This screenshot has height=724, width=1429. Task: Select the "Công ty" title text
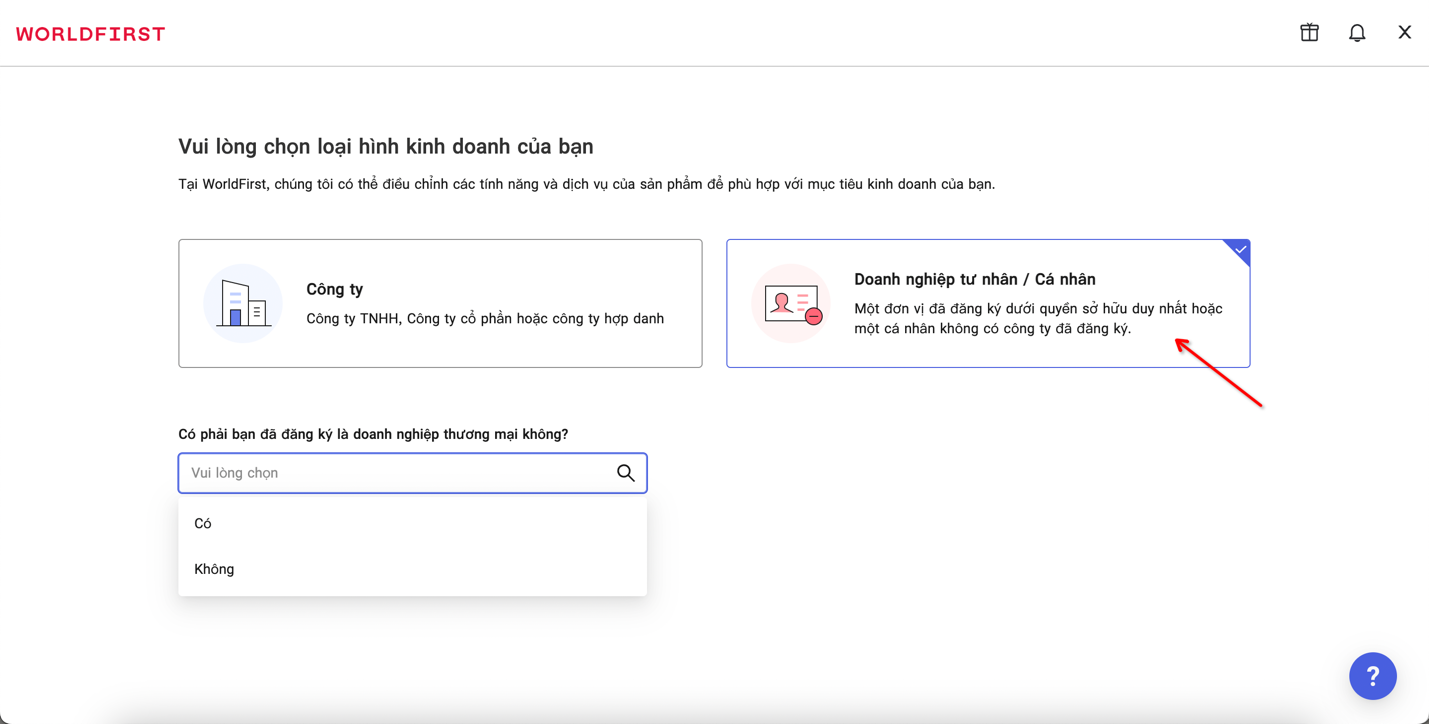click(x=334, y=289)
